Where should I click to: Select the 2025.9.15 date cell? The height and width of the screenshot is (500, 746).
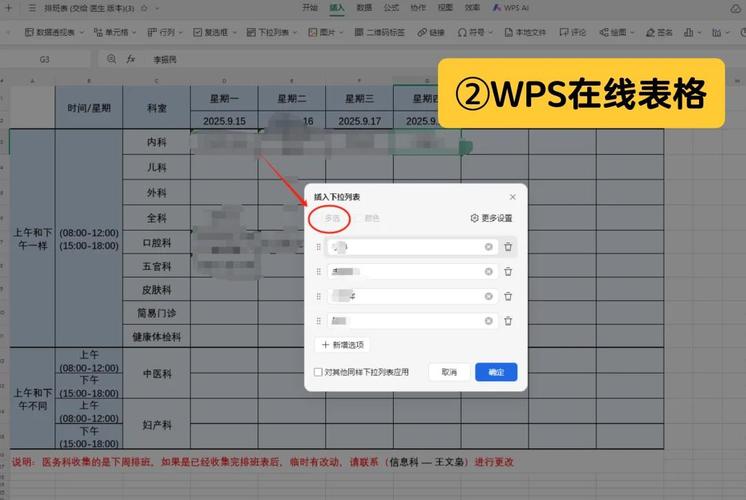click(224, 121)
